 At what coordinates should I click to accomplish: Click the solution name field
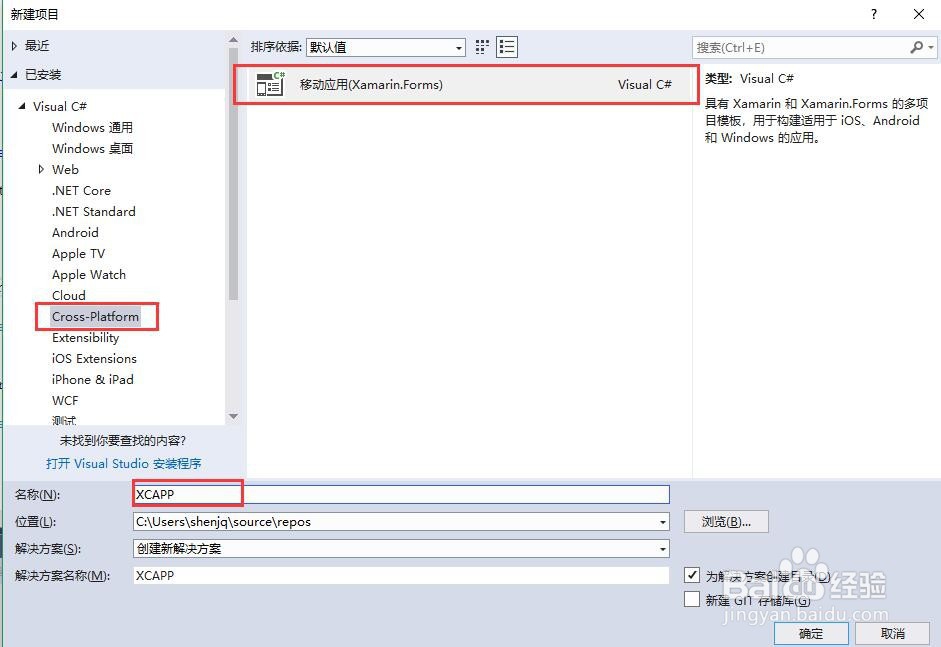[401, 576]
